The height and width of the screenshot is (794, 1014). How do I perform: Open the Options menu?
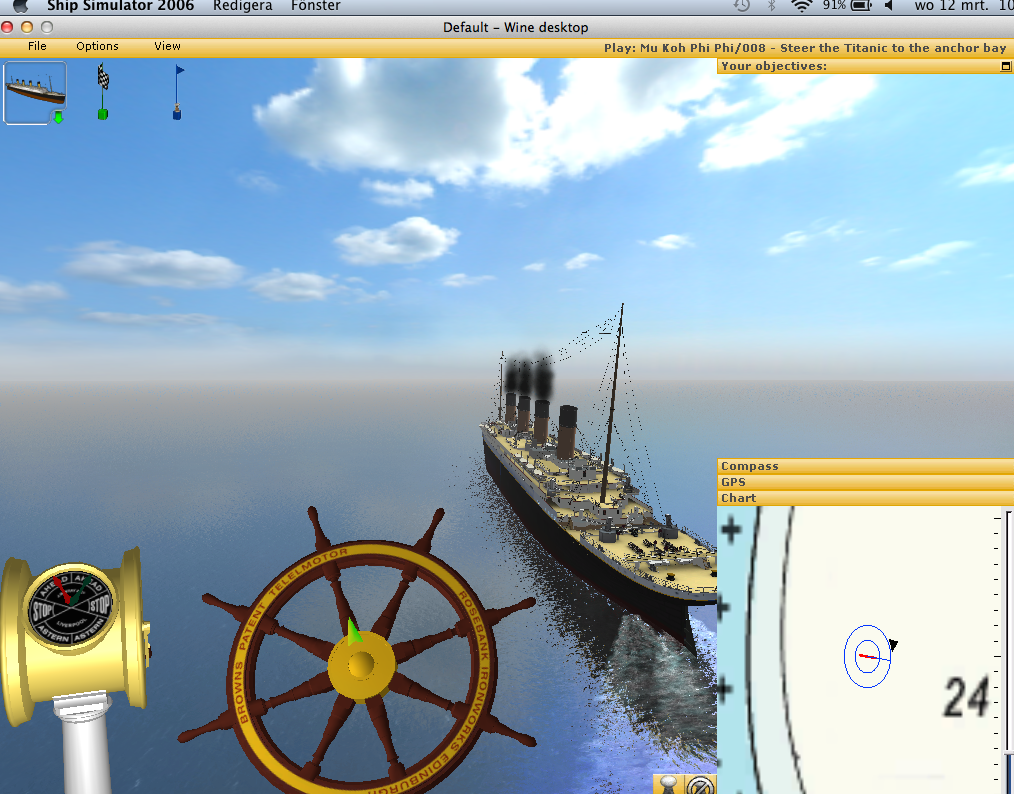coord(97,46)
